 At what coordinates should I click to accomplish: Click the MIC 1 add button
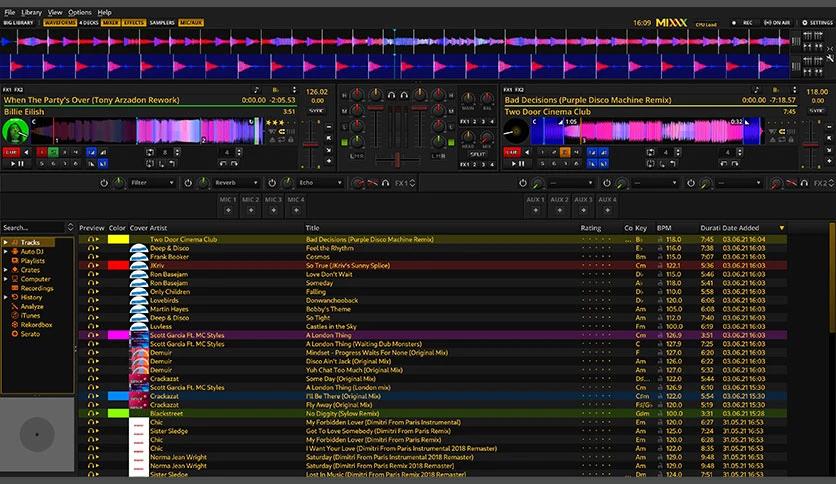coord(228,211)
